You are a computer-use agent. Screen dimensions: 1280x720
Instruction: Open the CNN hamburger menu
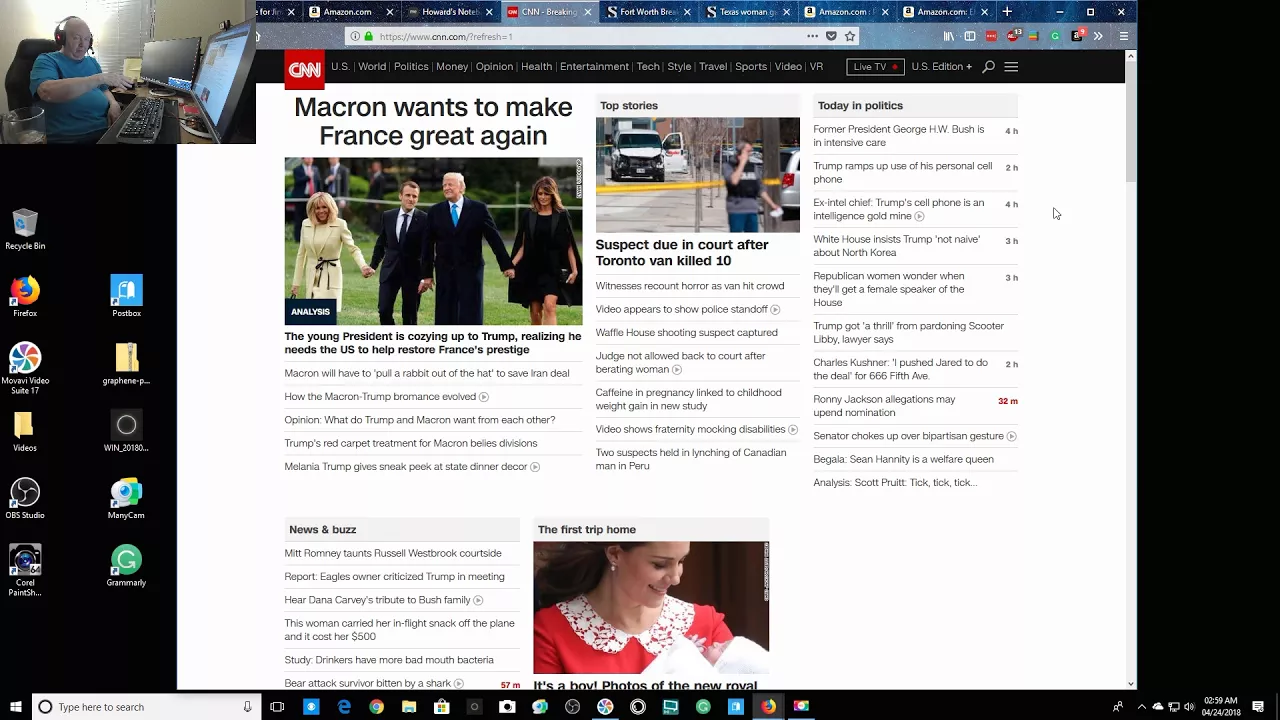[1011, 67]
